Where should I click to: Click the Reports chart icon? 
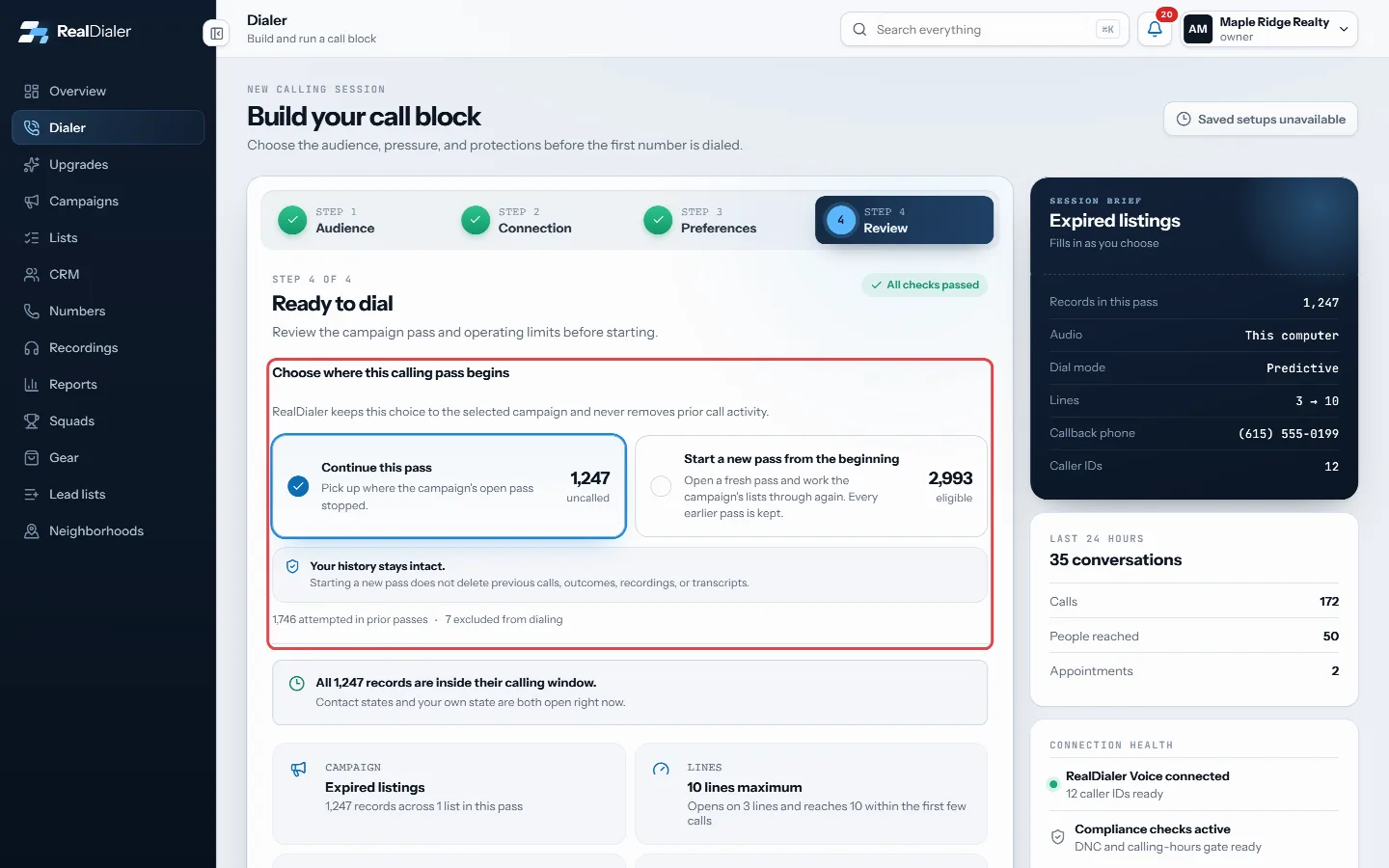coord(32,385)
